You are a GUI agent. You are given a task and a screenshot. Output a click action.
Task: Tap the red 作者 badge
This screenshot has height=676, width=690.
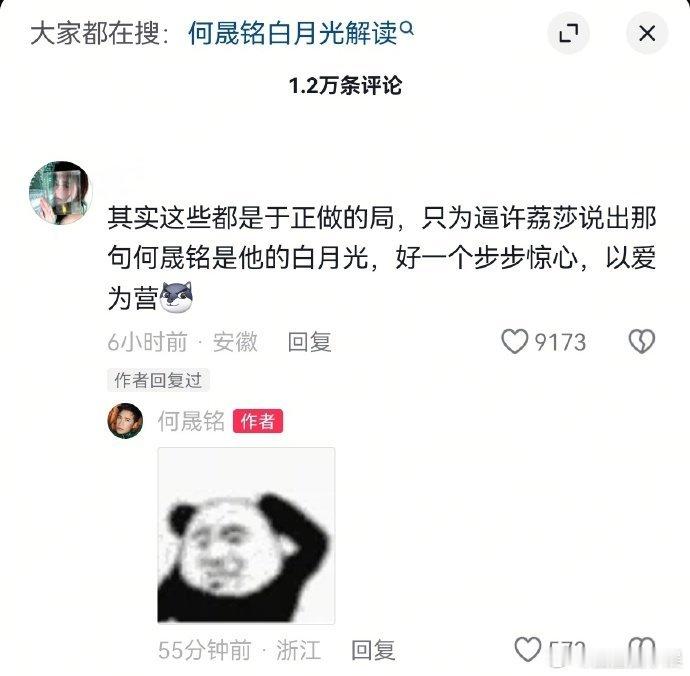tap(258, 421)
